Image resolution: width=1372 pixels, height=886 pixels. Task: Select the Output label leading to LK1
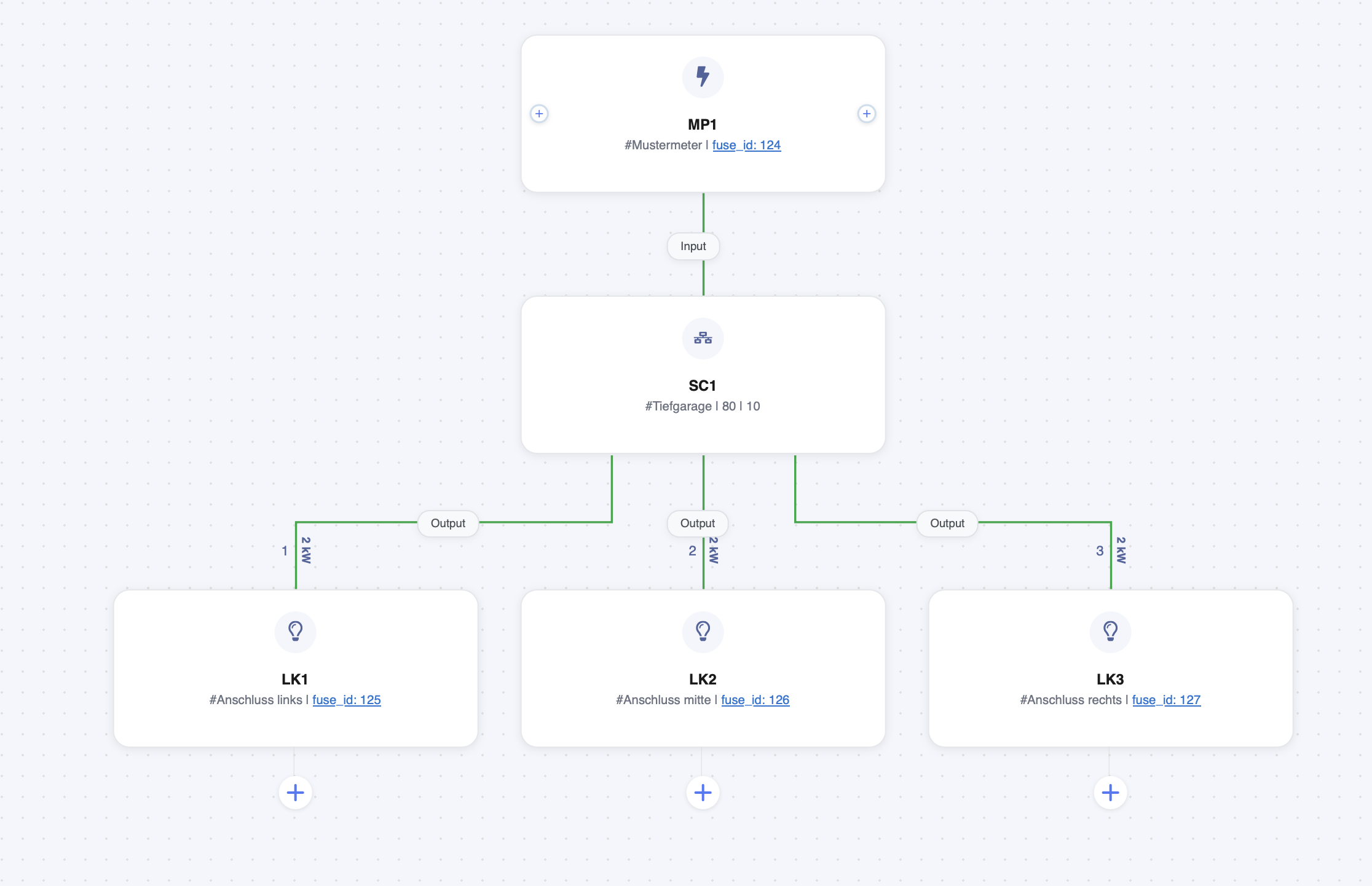click(448, 523)
